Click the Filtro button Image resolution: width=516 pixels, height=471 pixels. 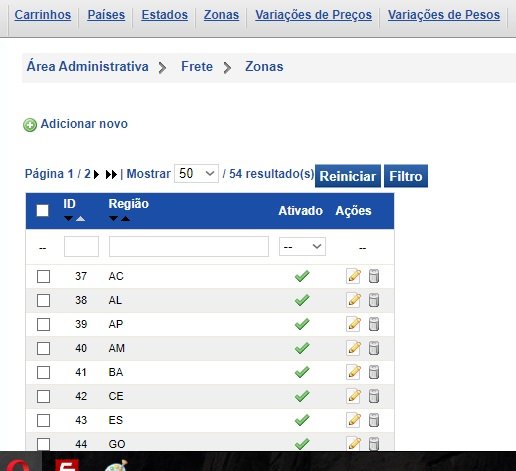pyautogui.click(x=406, y=176)
